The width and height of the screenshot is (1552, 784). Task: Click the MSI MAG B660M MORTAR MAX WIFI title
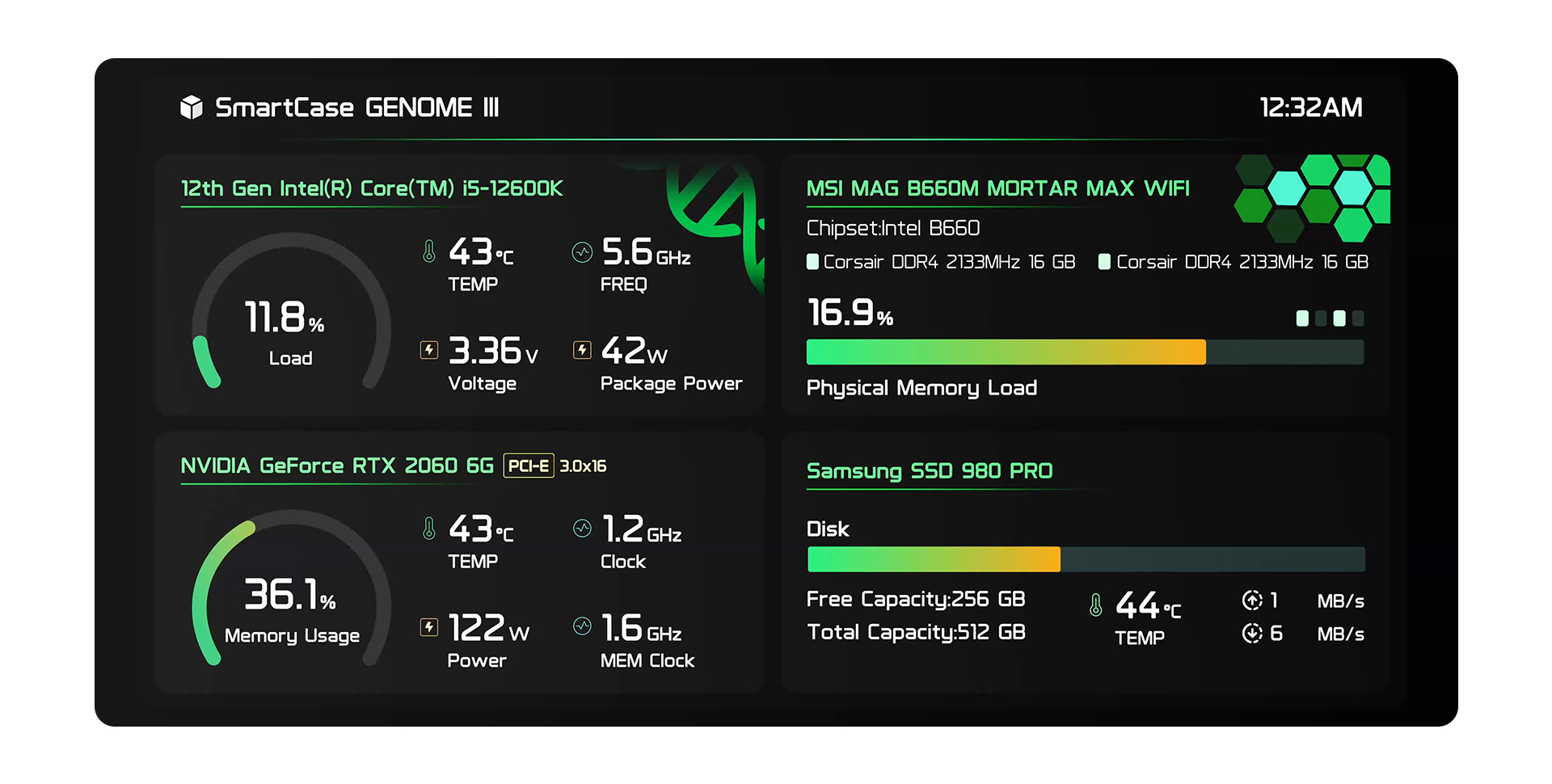[997, 188]
